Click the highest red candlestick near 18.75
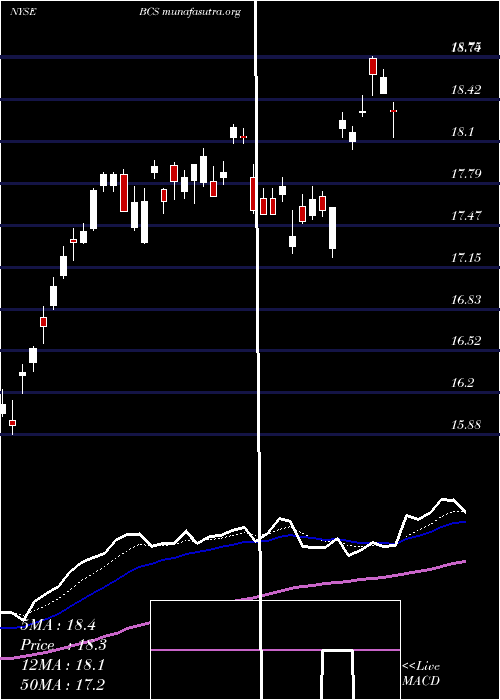500x700 pixels. (373, 67)
